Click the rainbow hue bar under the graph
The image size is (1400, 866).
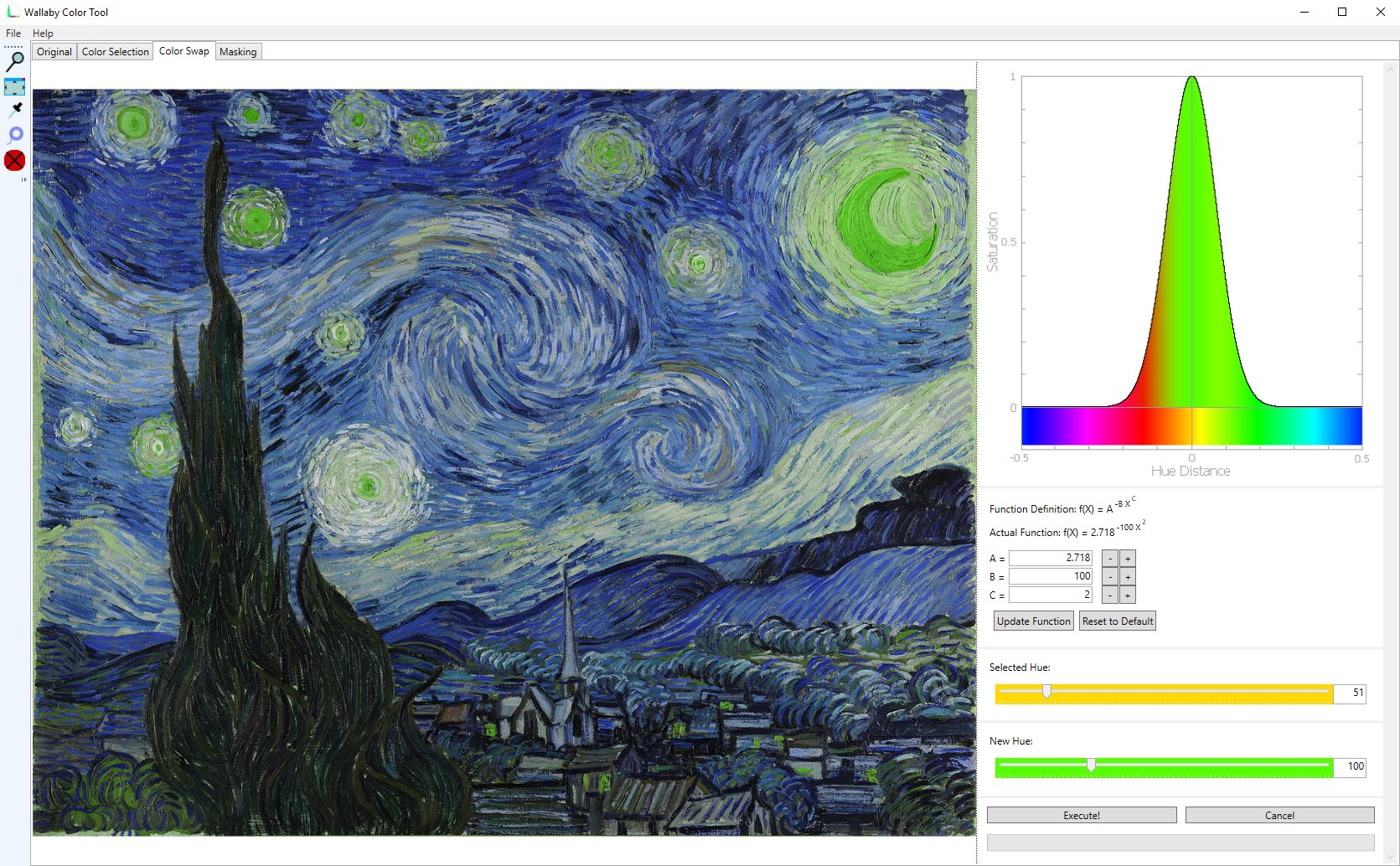click(1191, 426)
